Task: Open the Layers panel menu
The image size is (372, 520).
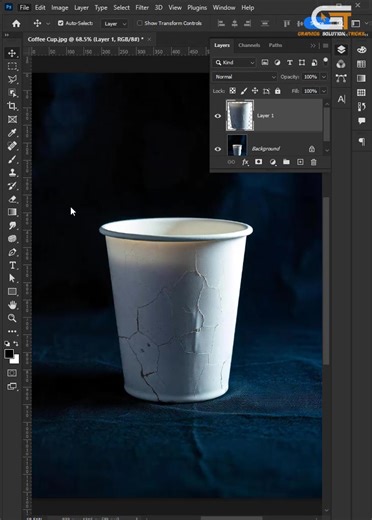Action: tap(326, 46)
